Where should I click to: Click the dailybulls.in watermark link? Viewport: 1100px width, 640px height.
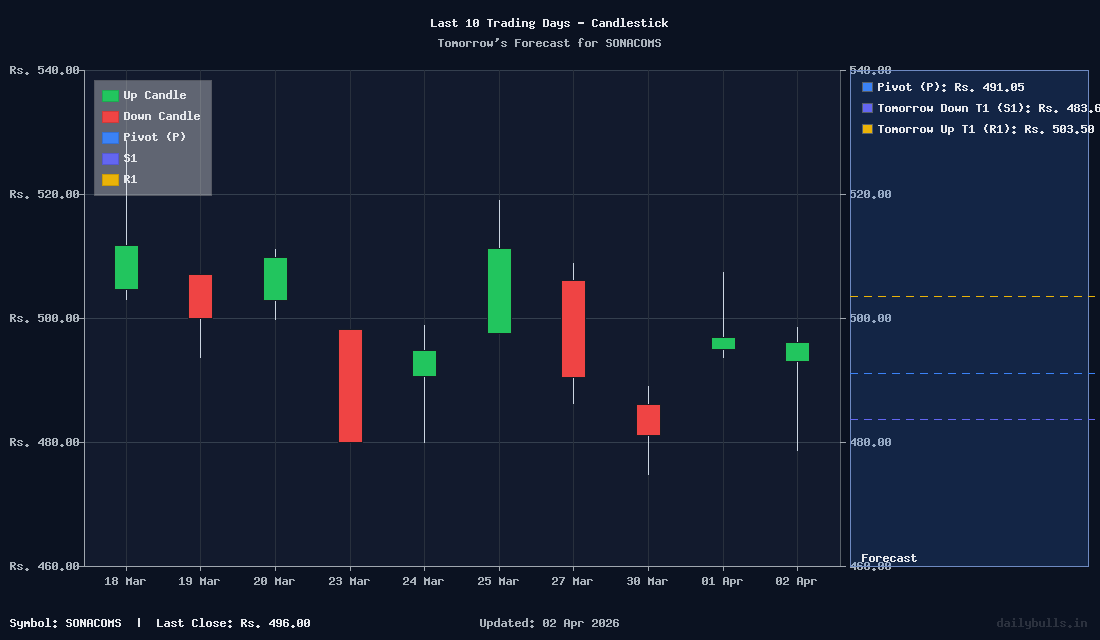pos(1040,623)
